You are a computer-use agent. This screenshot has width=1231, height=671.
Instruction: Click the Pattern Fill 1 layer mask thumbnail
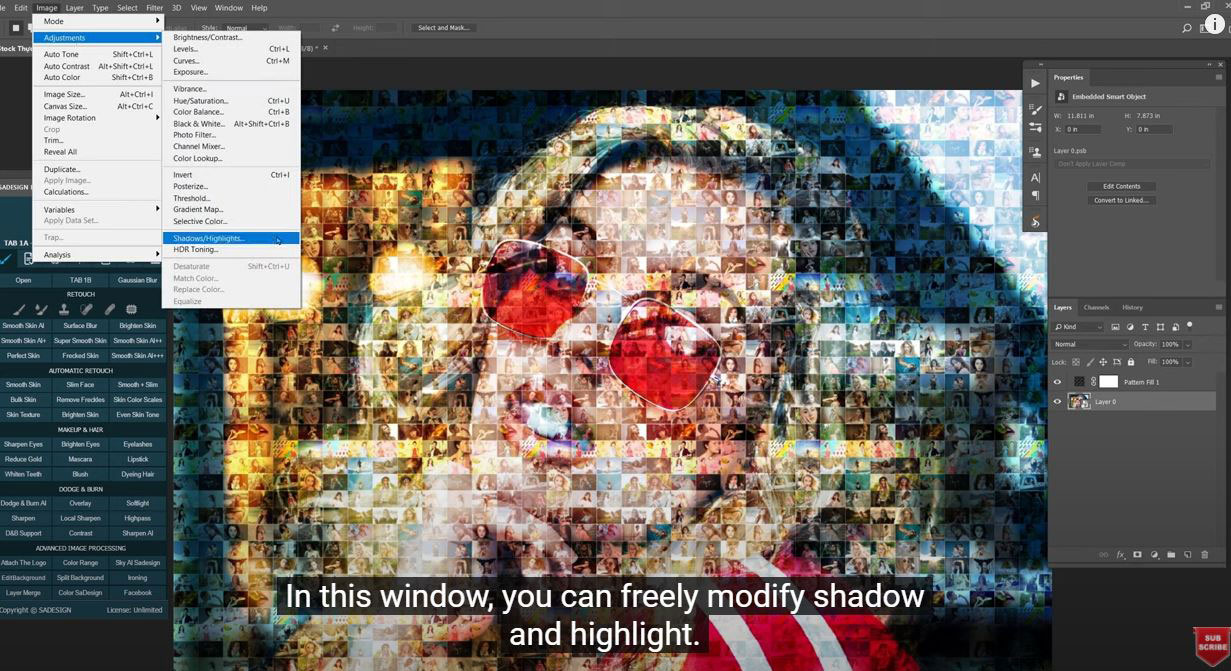coord(1108,382)
